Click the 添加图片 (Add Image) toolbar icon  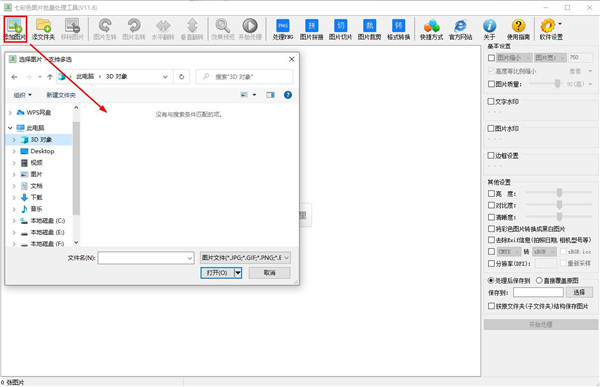pyautogui.click(x=15, y=29)
